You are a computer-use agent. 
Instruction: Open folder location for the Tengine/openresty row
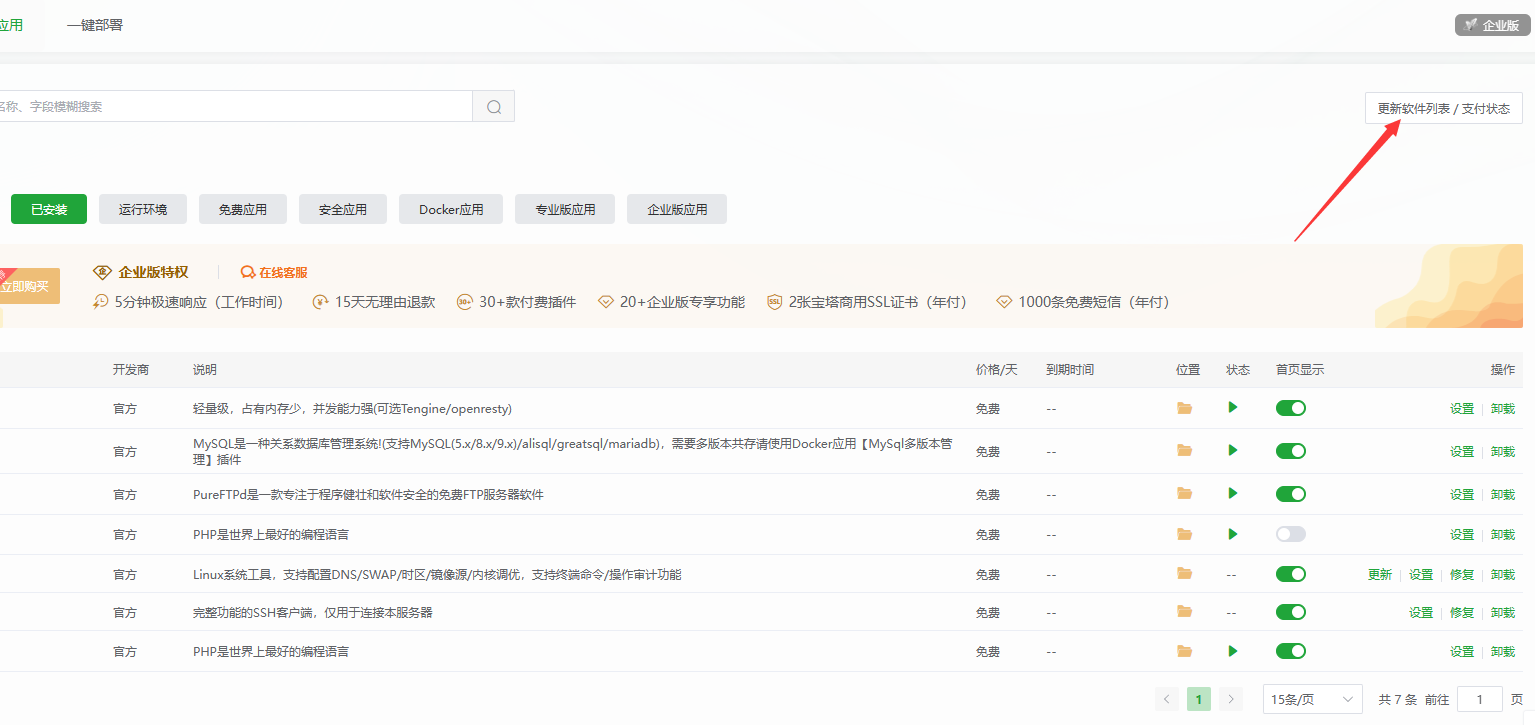tap(1185, 408)
